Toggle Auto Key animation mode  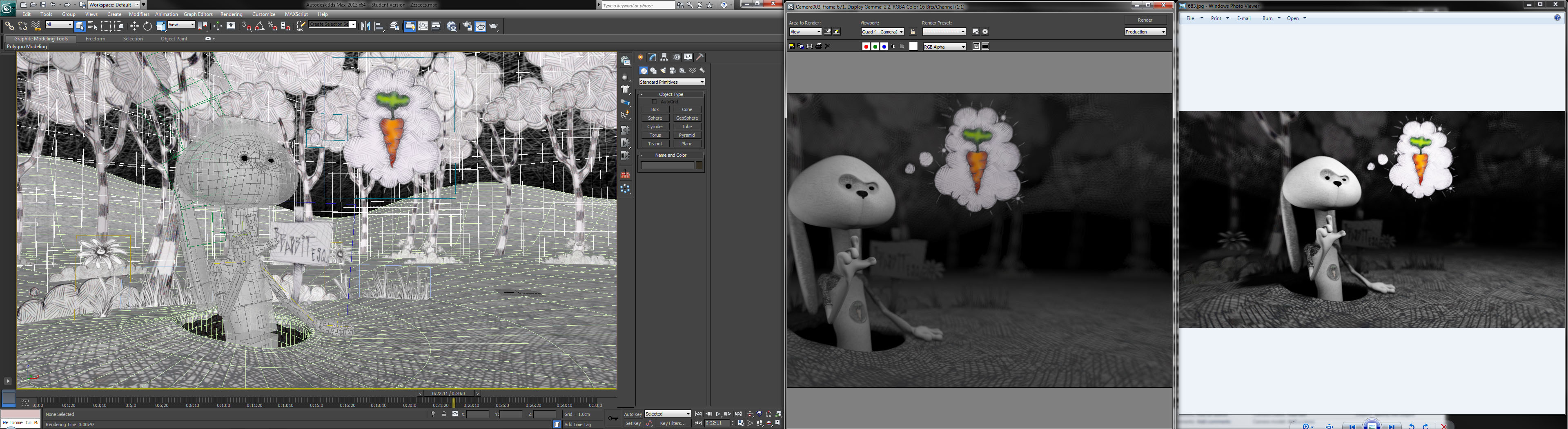(633, 414)
